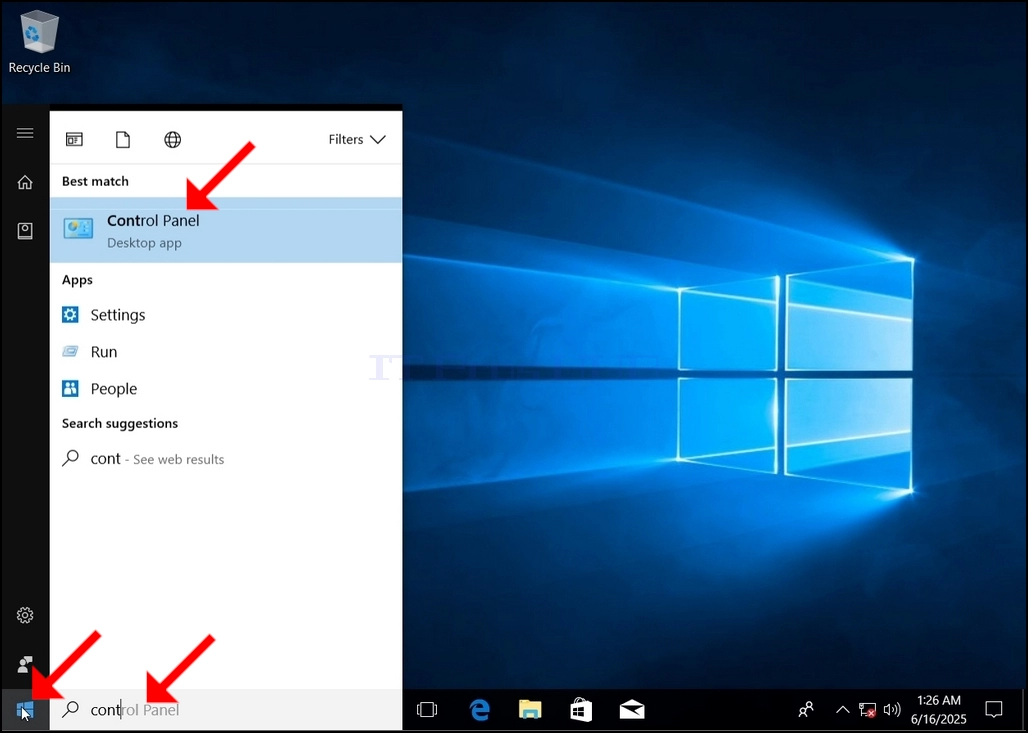Expand the hamburger menu in search pane

25,133
